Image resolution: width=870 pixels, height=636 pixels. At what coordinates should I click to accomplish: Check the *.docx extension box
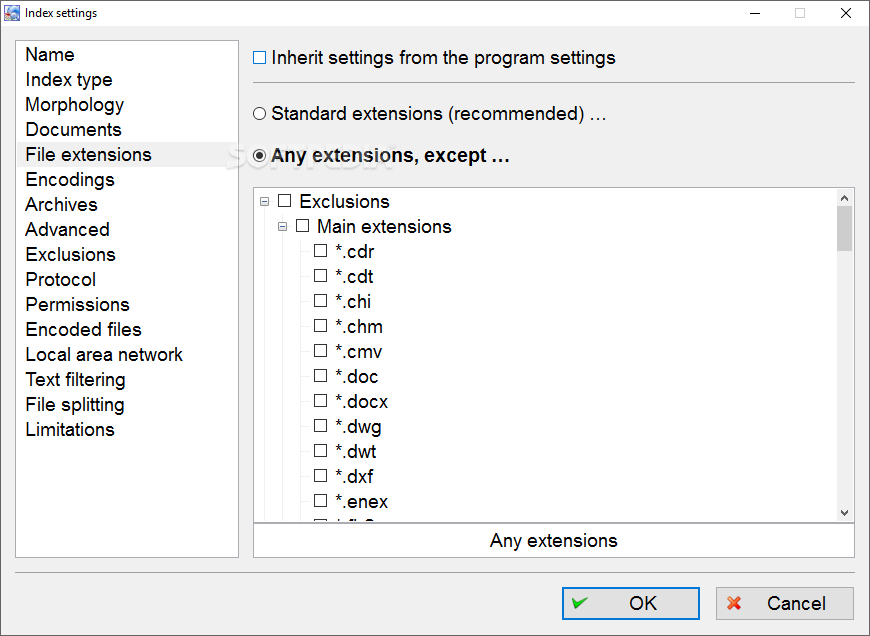click(321, 401)
